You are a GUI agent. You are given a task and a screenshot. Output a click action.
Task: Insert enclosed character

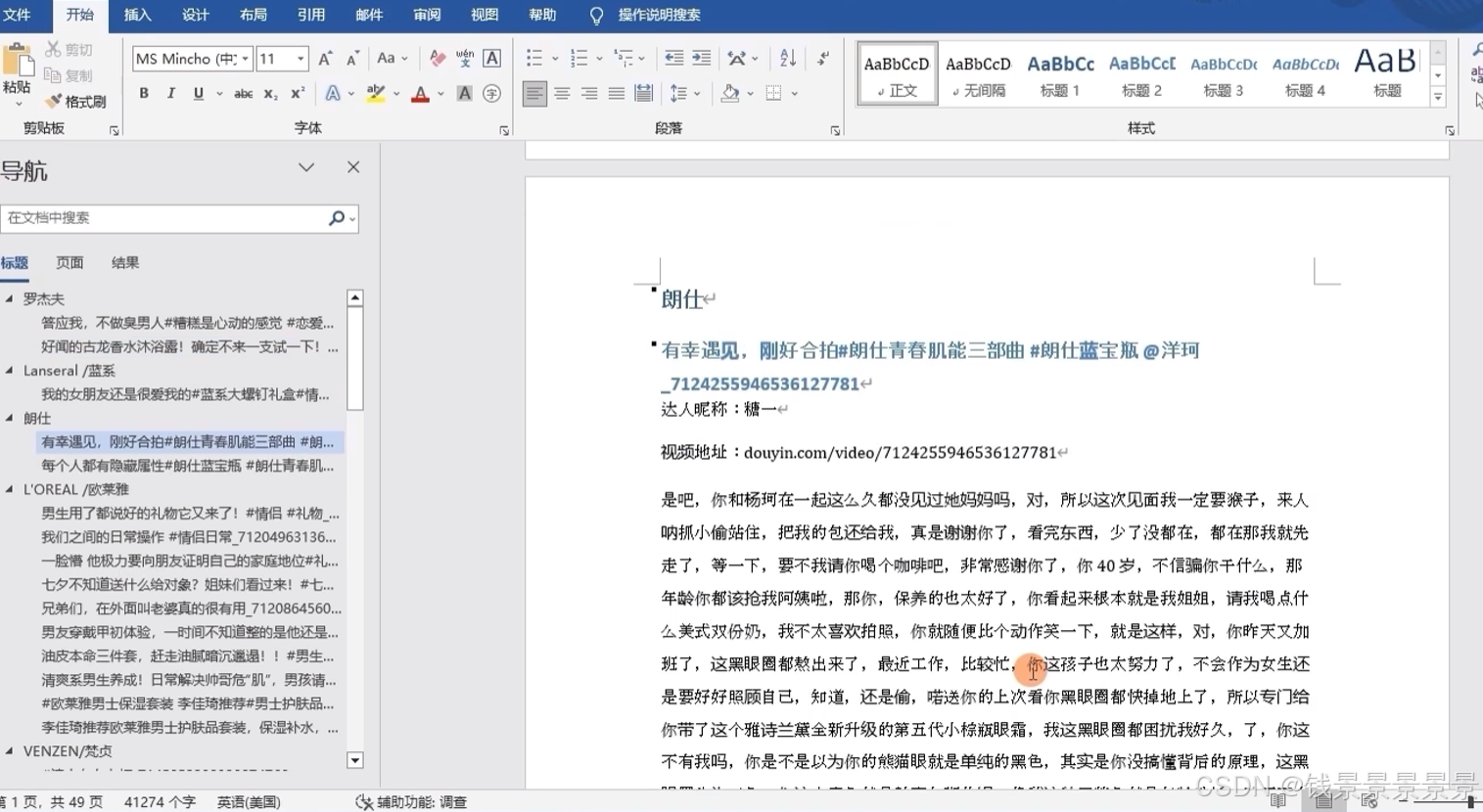tap(492, 93)
